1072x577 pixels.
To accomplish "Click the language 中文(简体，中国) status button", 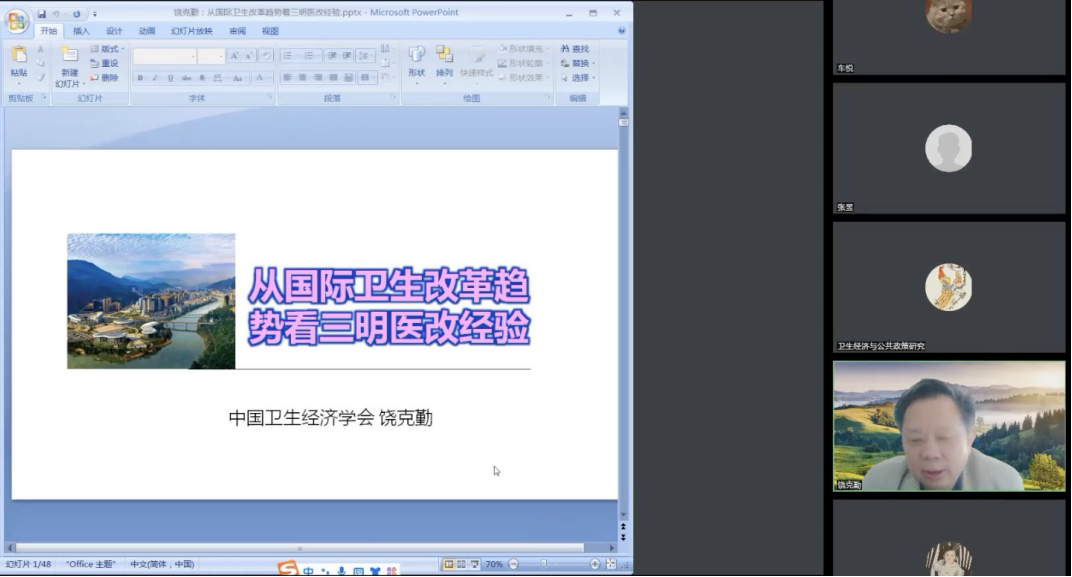I will 162,564.
